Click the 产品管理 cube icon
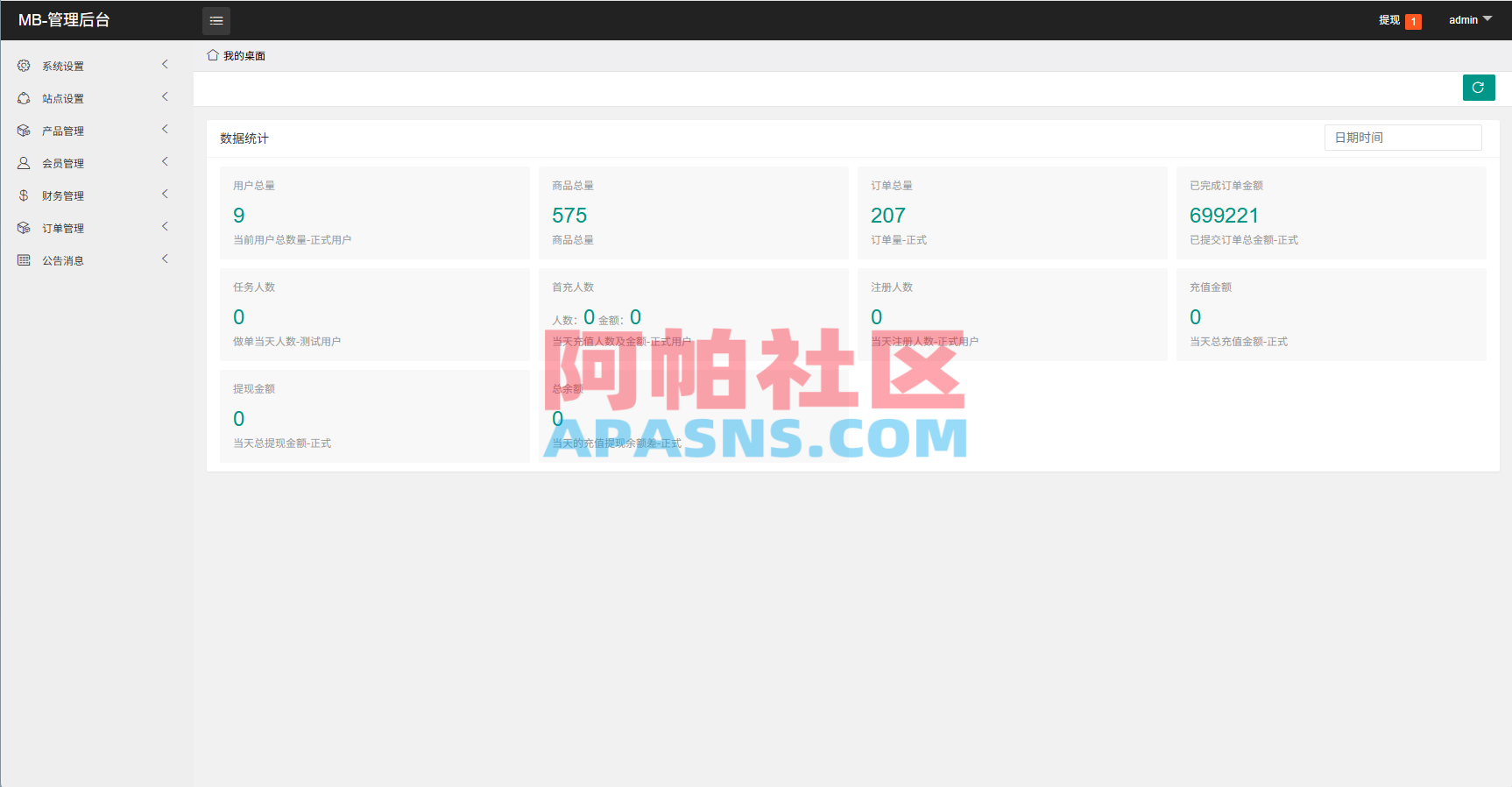The height and width of the screenshot is (787, 1512). coord(24,131)
